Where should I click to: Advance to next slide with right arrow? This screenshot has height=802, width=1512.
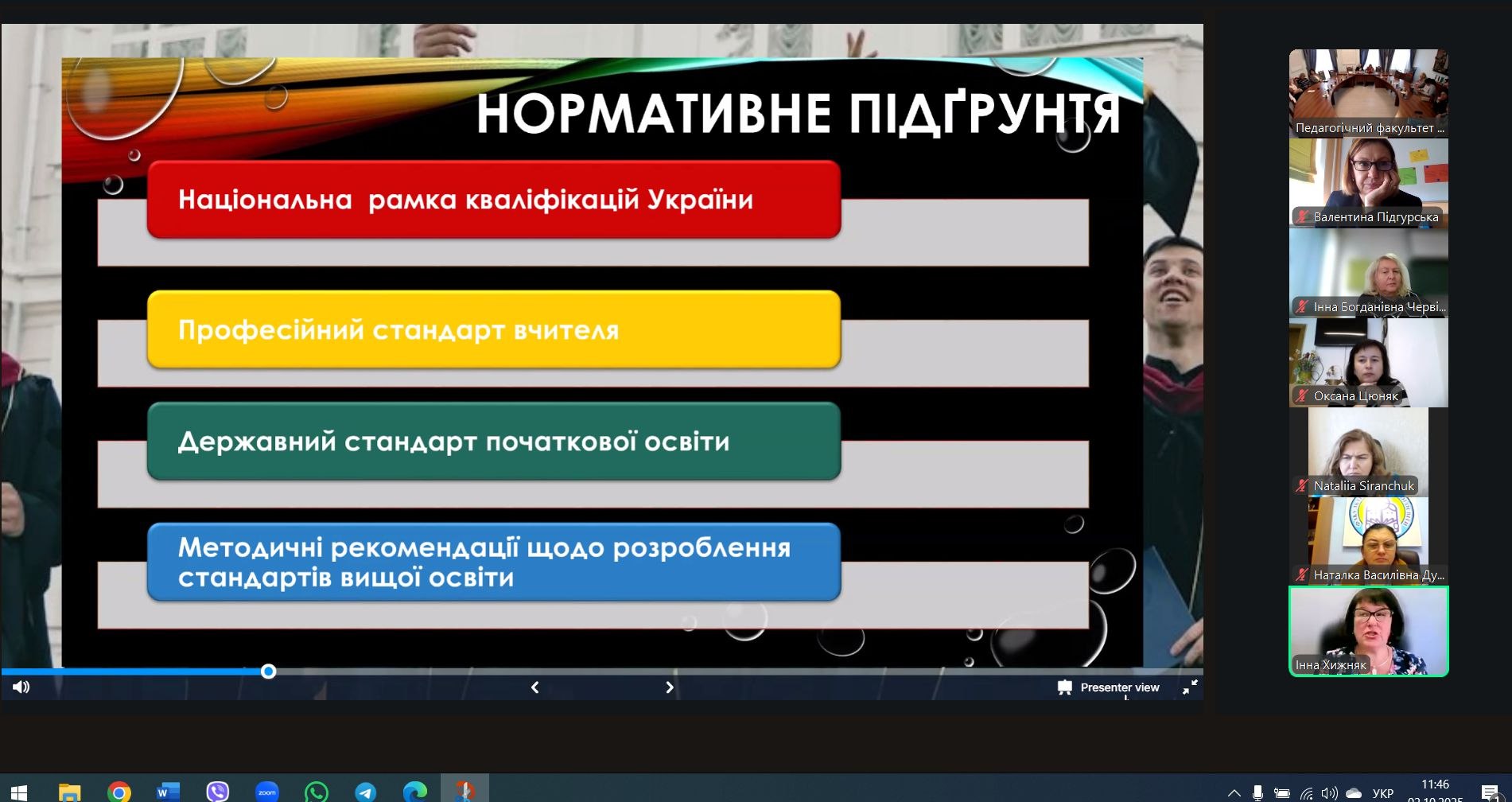669,687
